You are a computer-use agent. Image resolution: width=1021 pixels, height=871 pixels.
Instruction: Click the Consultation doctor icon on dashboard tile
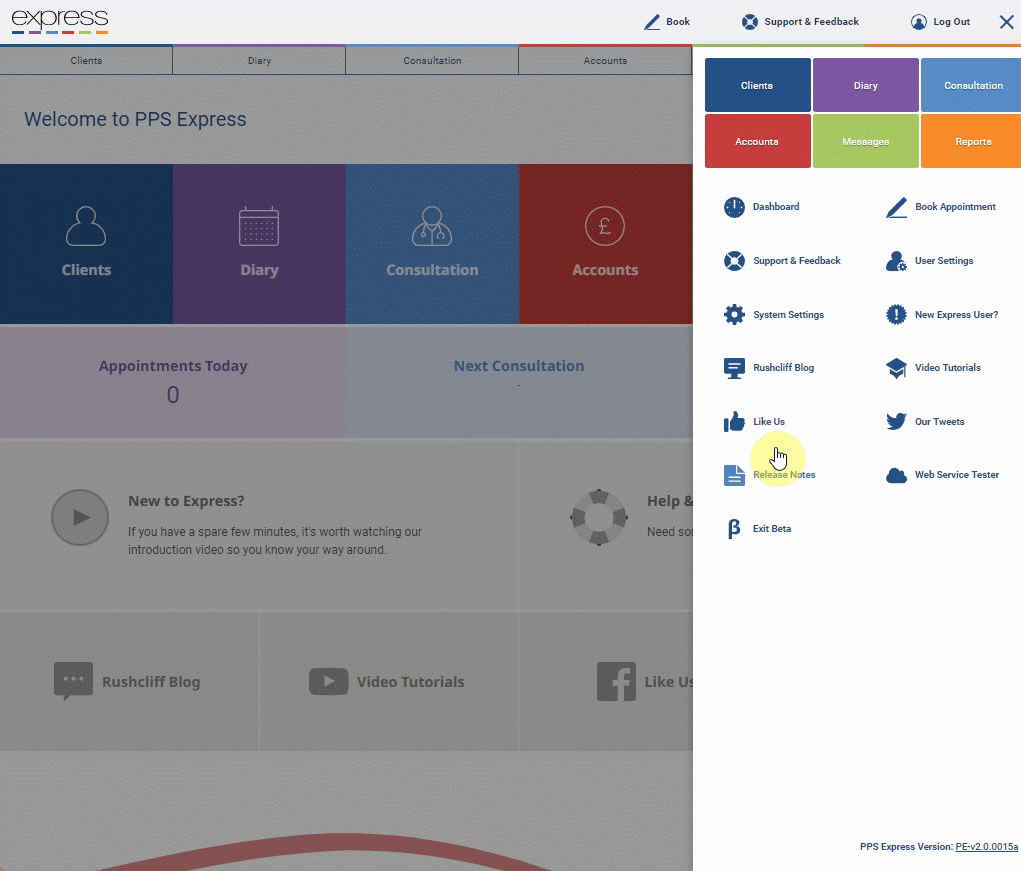coord(432,226)
